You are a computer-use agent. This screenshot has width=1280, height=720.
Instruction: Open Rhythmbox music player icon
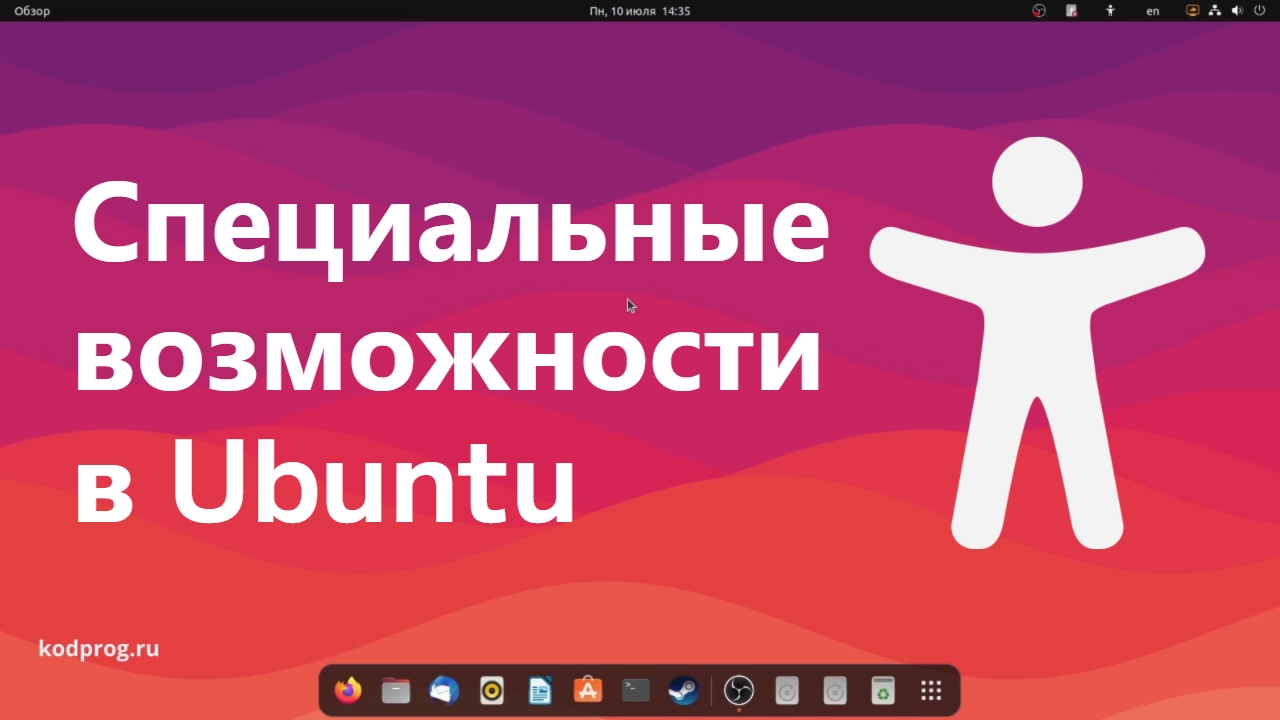pyautogui.click(x=492, y=690)
